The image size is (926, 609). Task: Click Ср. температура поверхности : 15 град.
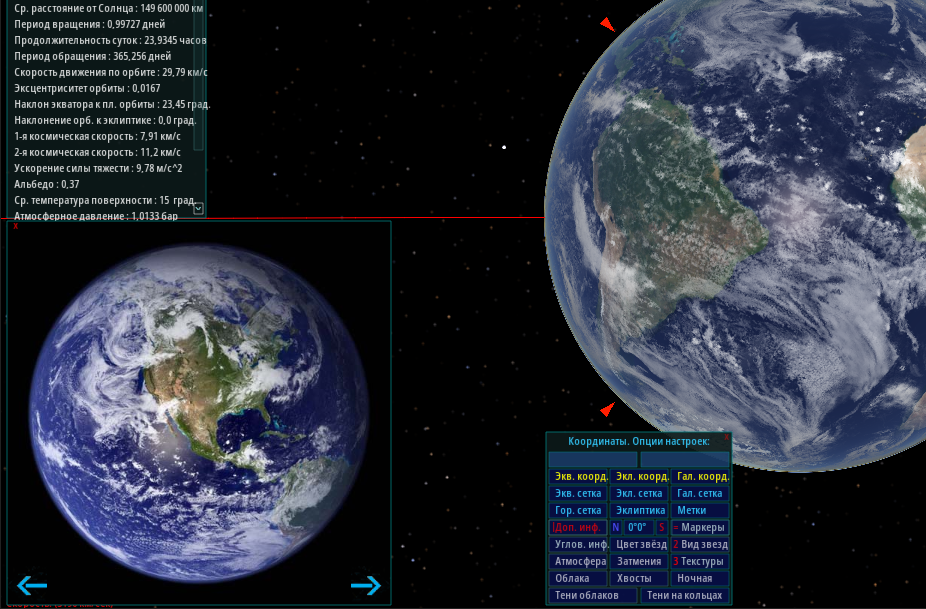point(105,200)
